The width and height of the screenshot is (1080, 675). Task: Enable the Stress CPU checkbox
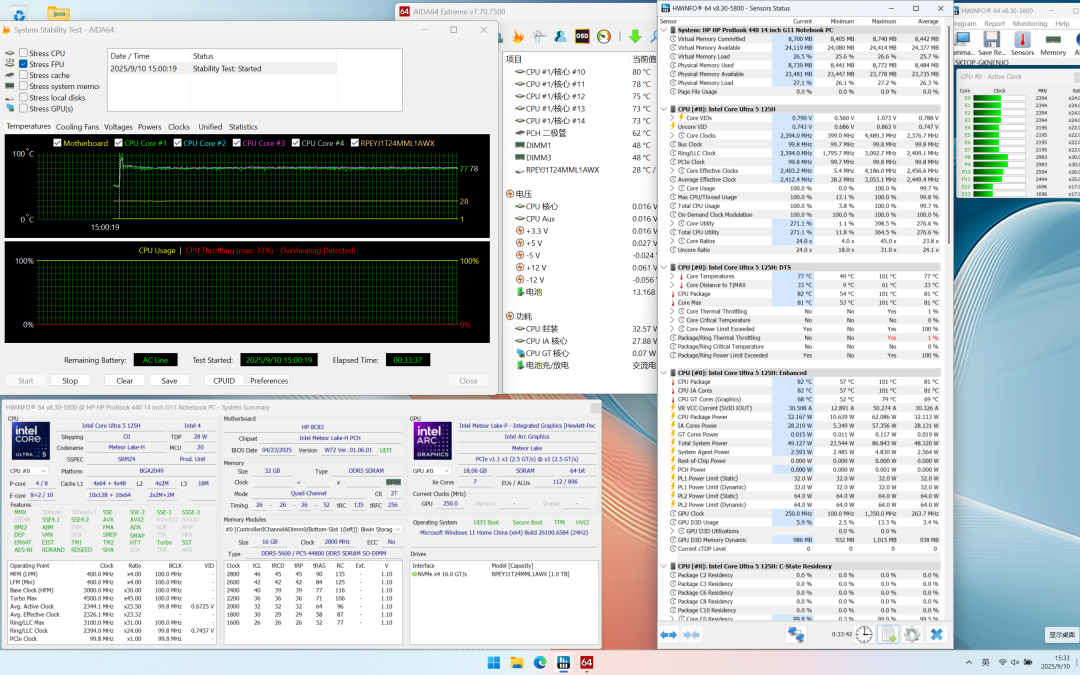23,53
